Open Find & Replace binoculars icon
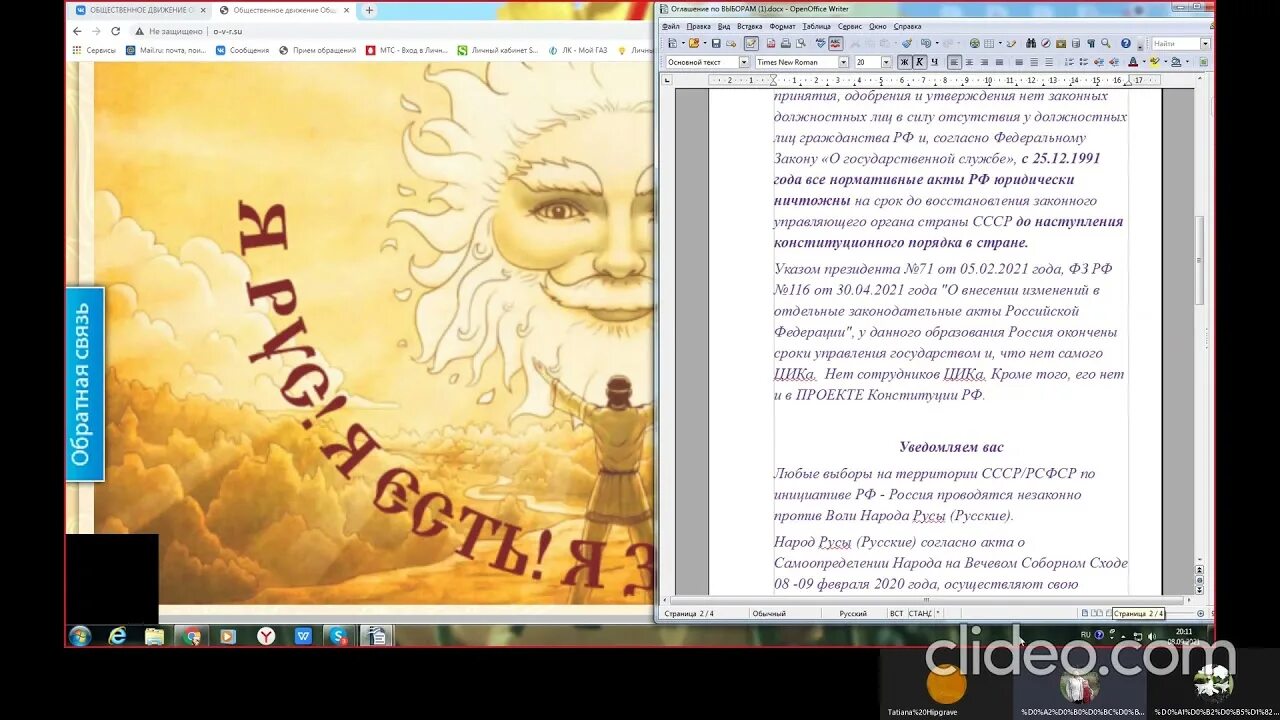Viewport: 1280px width, 720px height. 1031,43
